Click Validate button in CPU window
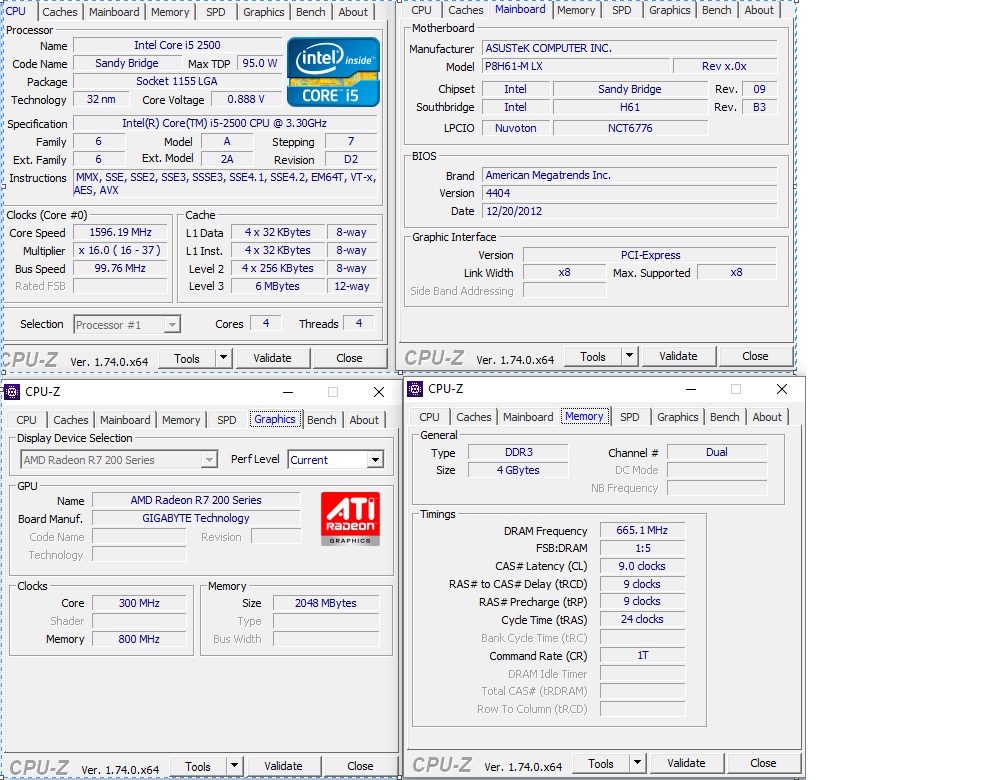This screenshot has width=1008, height=780. (x=273, y=358)
